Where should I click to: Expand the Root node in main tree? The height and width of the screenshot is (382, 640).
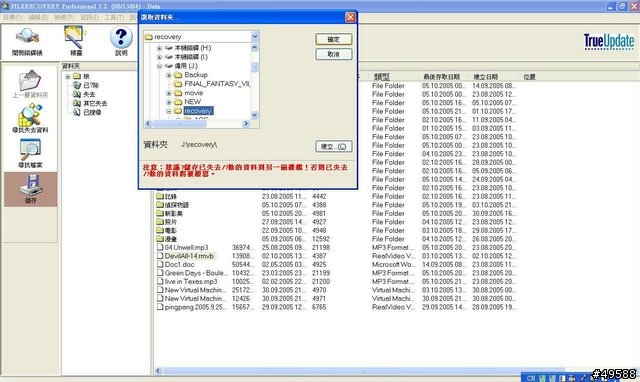(68, 76)
